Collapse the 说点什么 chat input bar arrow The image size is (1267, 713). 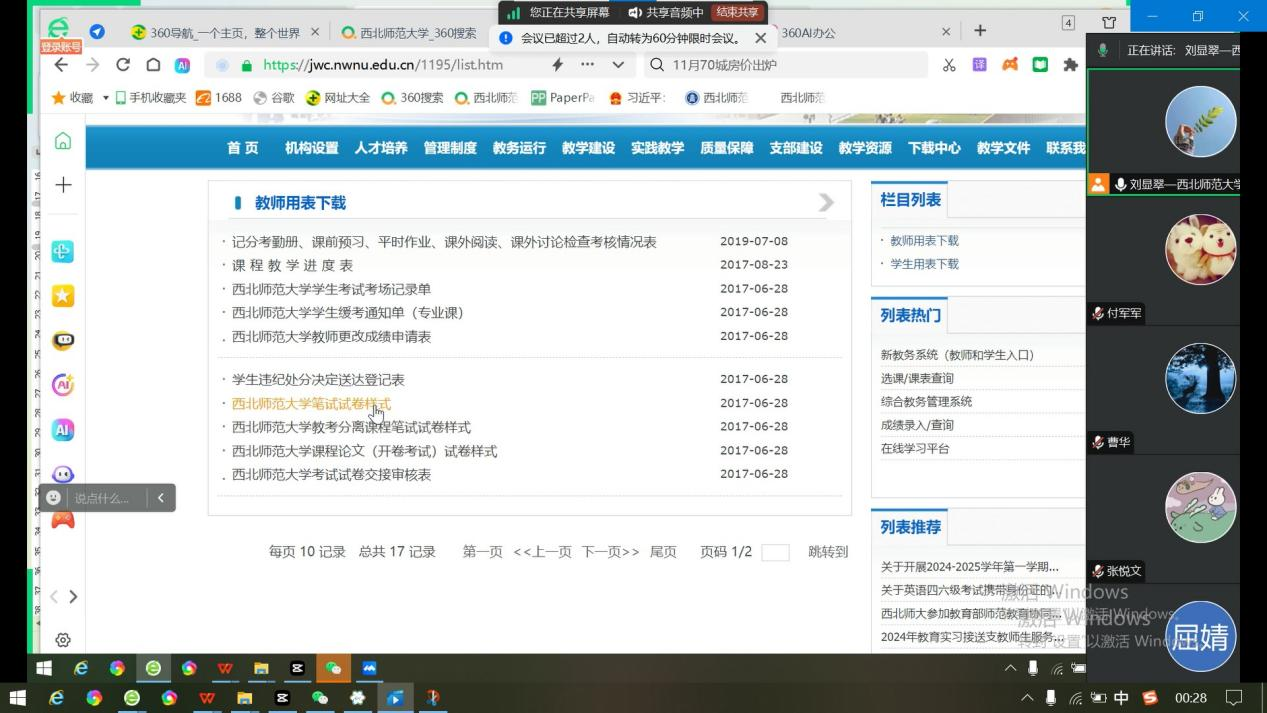[x=160, y=498]
